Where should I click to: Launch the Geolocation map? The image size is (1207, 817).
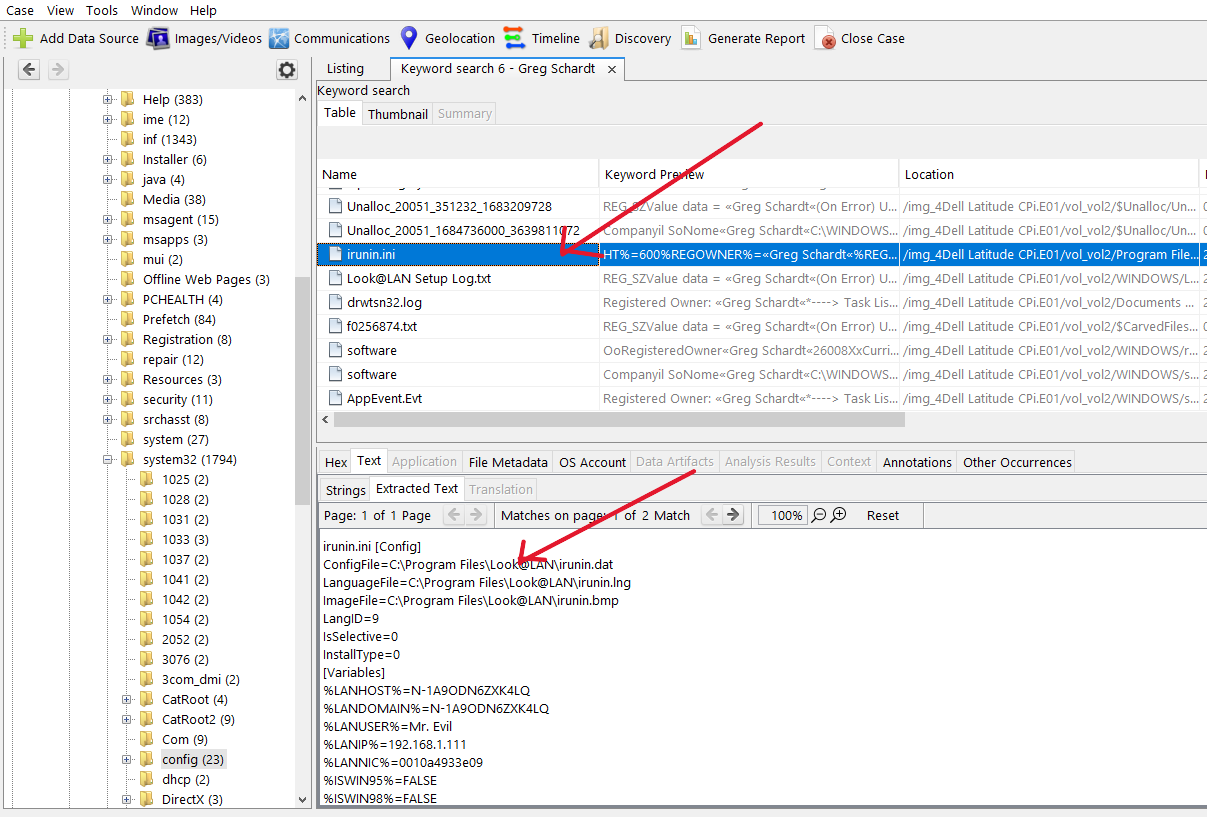[408, 39]
